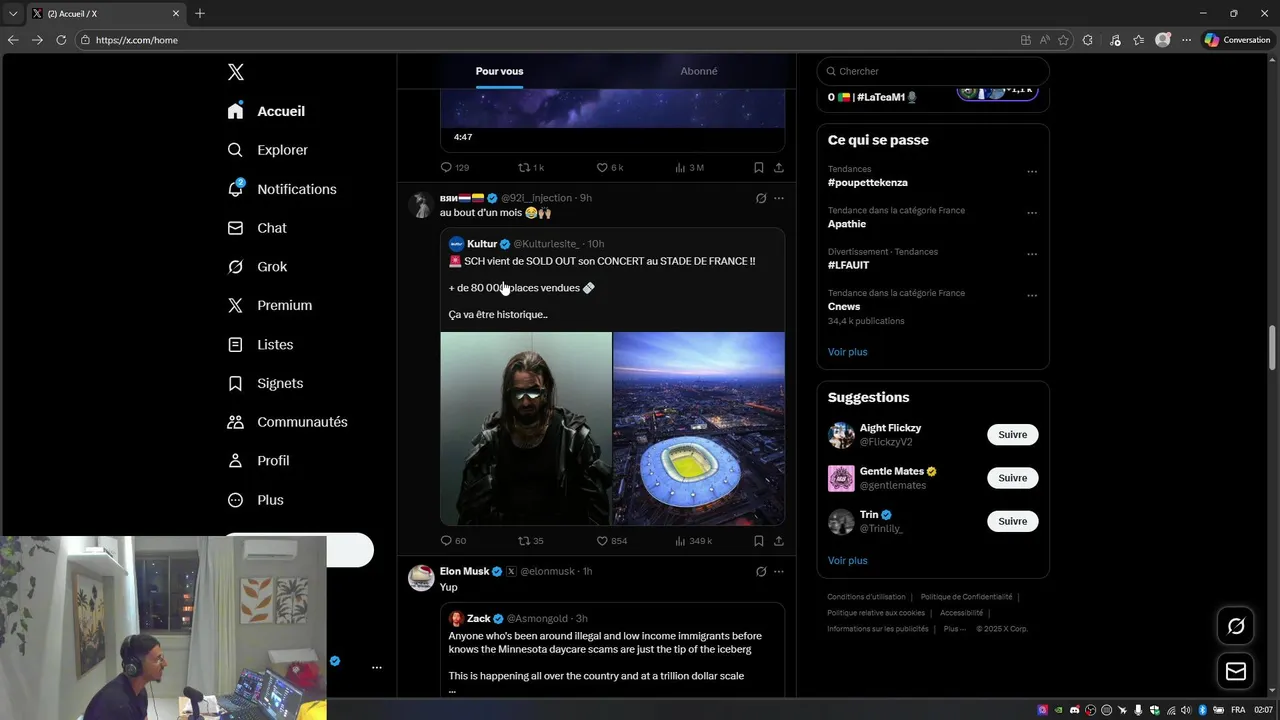Open the tab search dropdown arrow

(x=13, y=13)
